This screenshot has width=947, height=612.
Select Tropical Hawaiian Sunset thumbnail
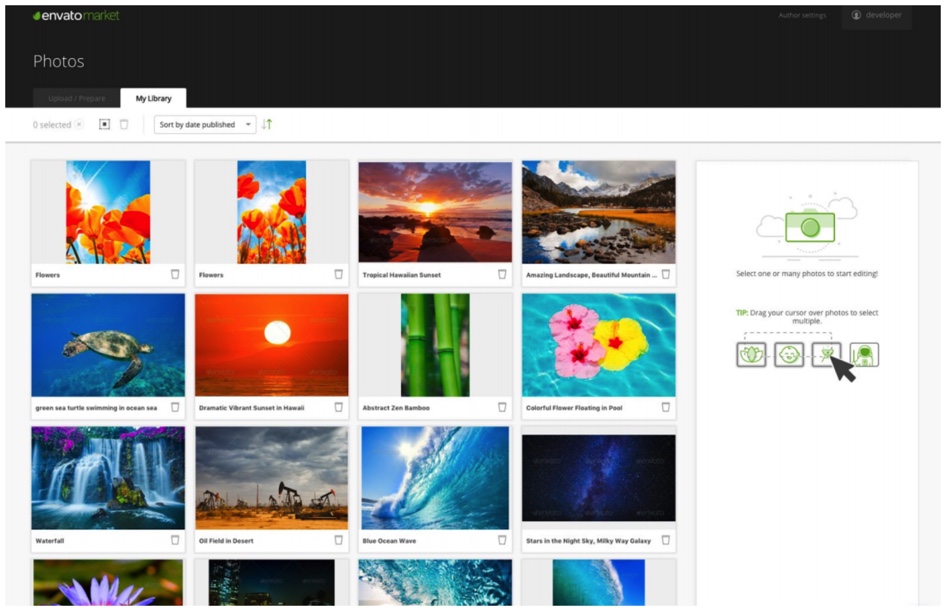pyautogui.click(x=435, y=212)
